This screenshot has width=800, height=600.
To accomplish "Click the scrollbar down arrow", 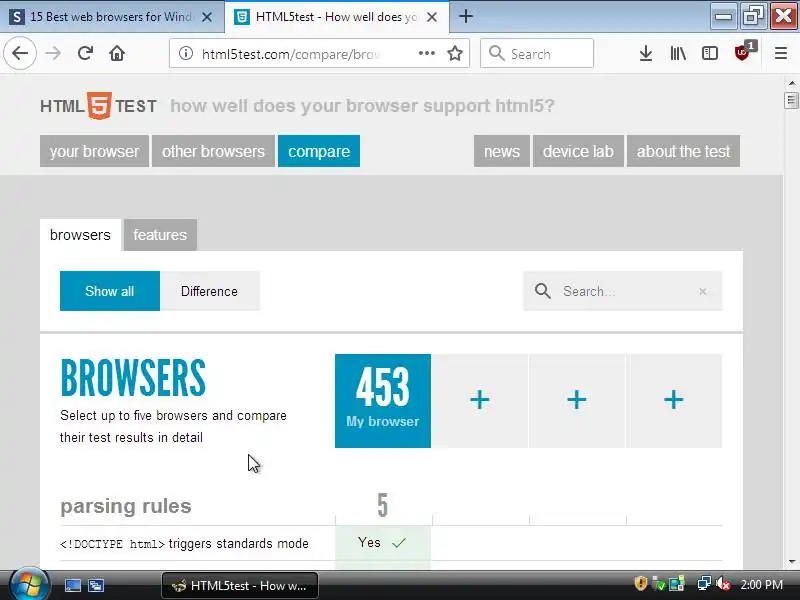I will 791,561.
